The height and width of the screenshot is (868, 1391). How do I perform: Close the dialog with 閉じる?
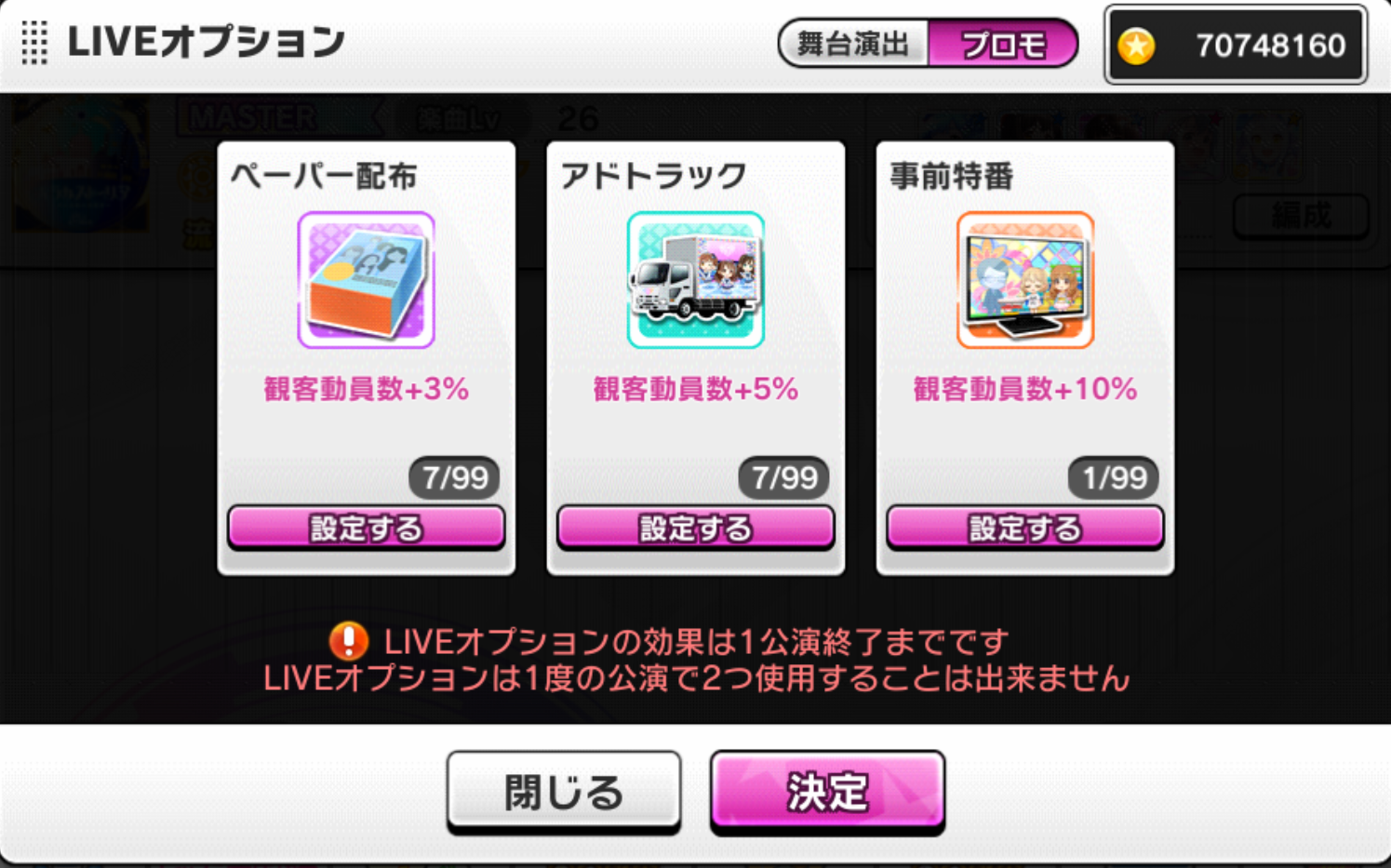[x=564, y=792]
